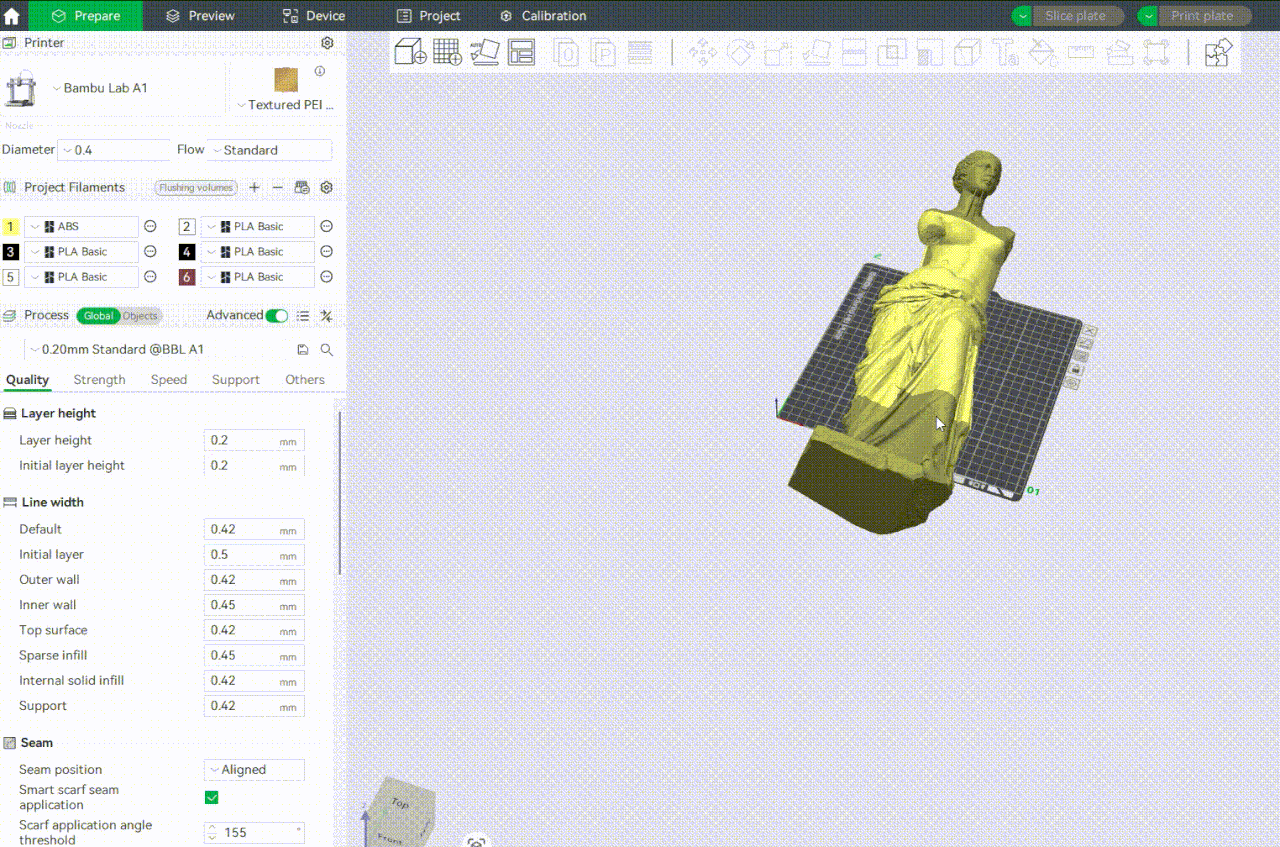The height and width of the screenshot is (847, 1280).
Task: Add a filament with the plus icon
Action: tap(254, 187)
